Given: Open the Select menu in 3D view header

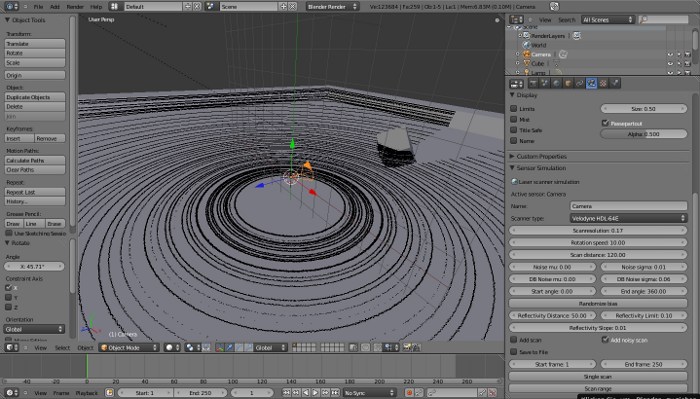Looking at the screenshot, I should [x=62, y=348].
